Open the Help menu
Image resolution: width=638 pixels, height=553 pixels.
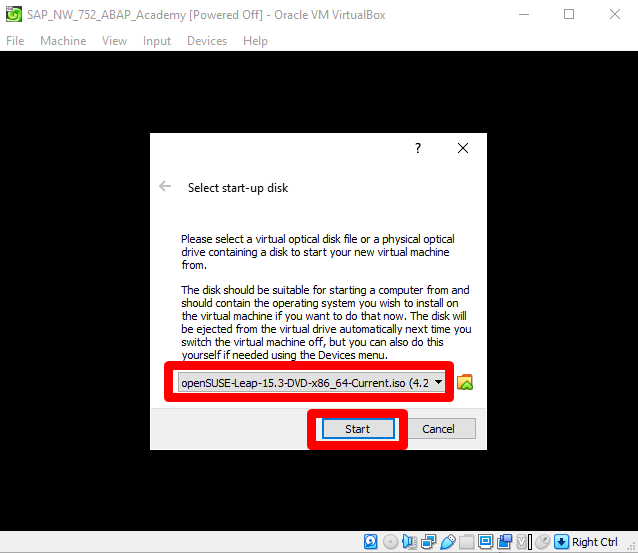(x=255, y=41)
